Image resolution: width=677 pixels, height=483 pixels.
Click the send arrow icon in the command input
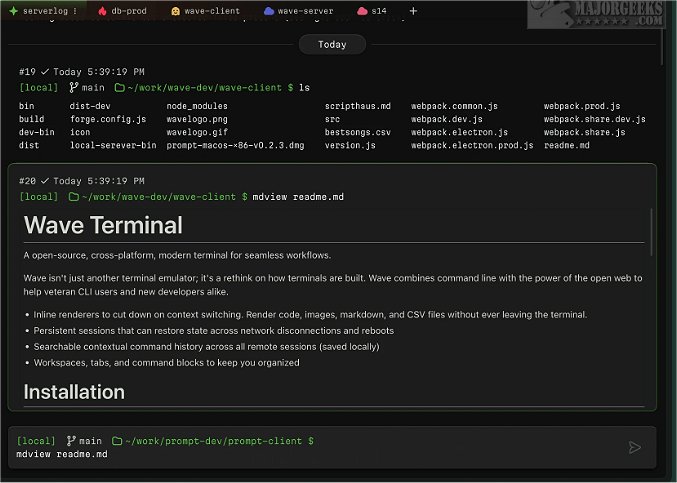(634, 447)
